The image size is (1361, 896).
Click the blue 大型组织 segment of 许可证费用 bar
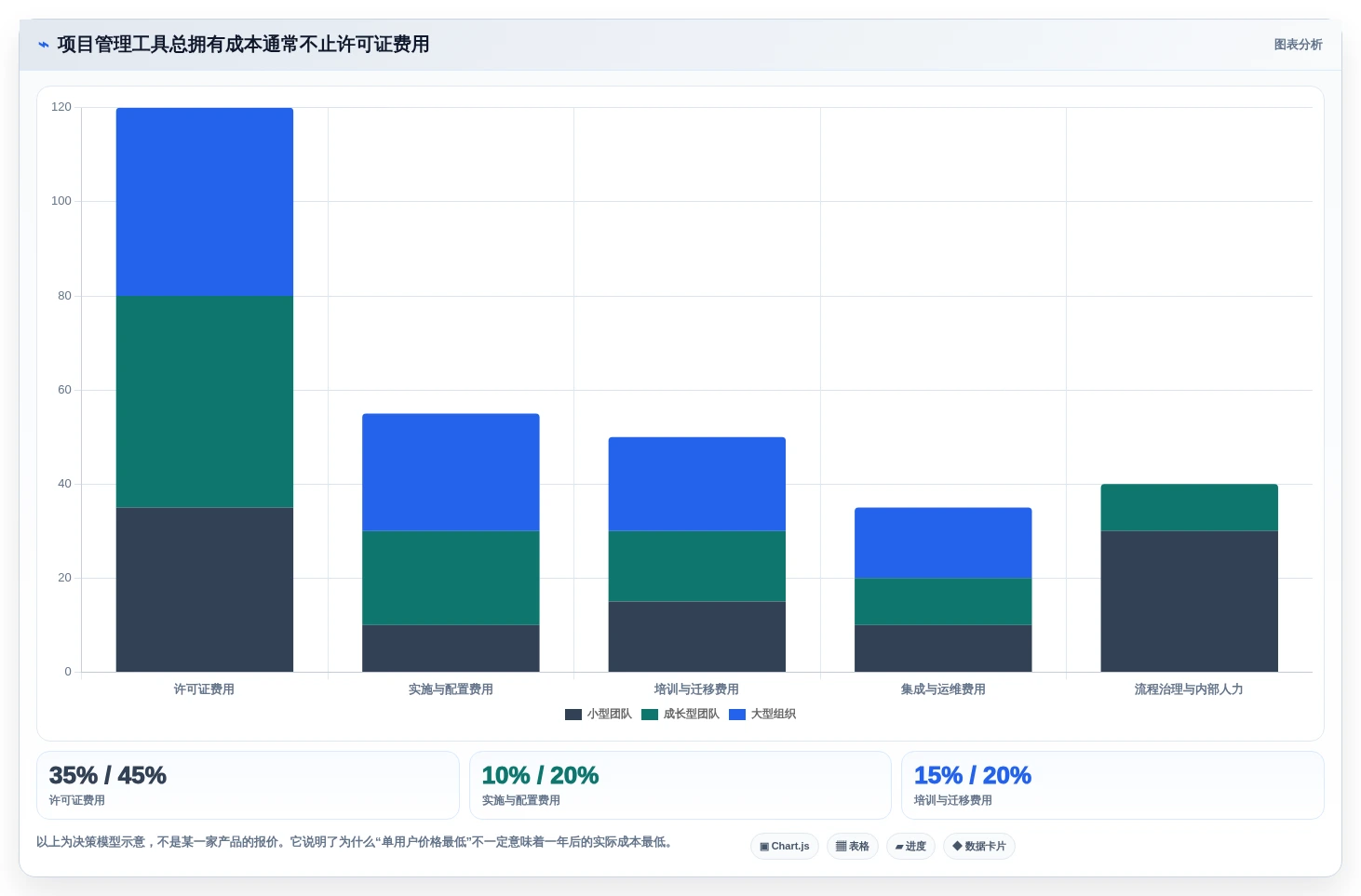tap(205, 202)
